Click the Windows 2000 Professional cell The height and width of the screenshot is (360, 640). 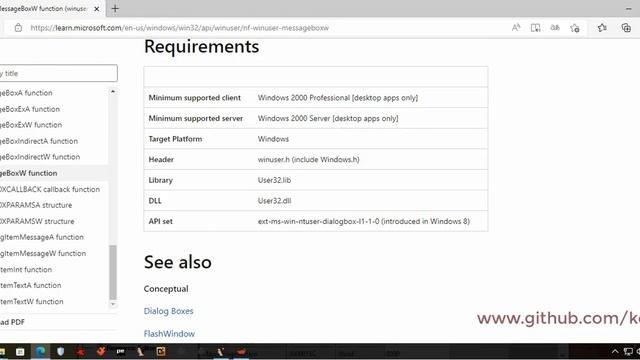click(x=338, y=98)
